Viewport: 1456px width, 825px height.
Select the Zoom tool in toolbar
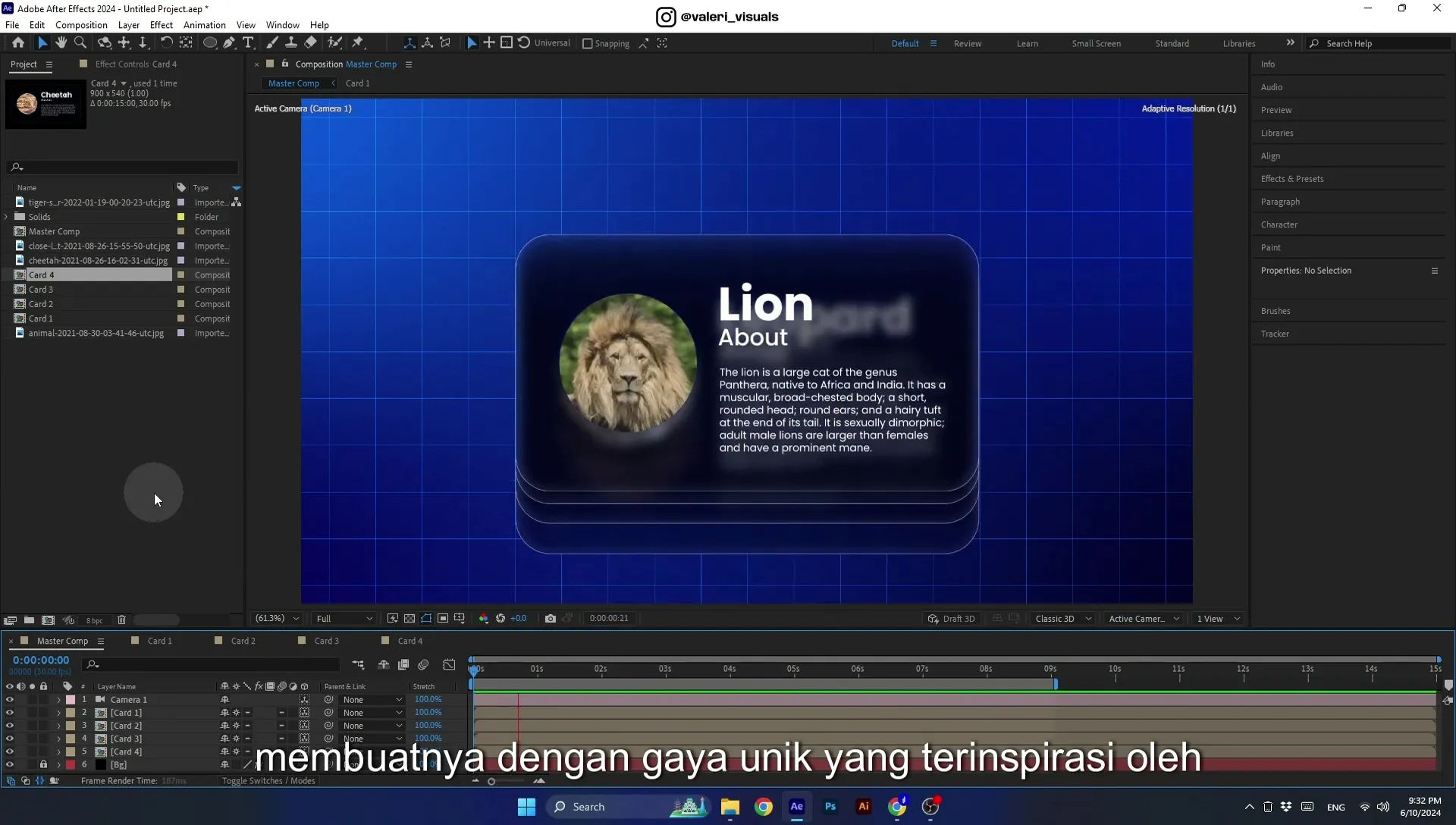[80, 43]
